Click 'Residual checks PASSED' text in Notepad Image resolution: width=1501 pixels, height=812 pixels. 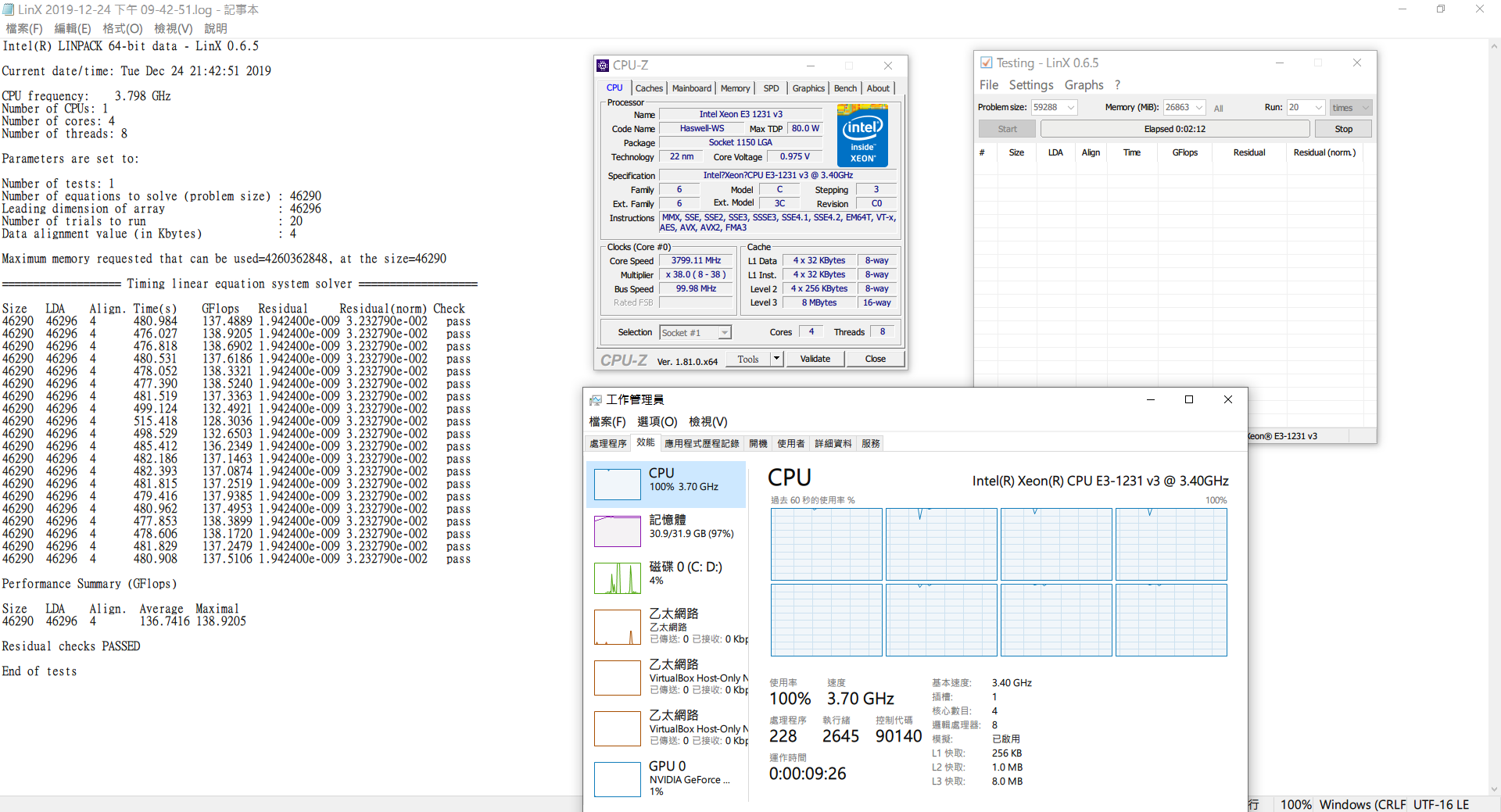[71, 646]
